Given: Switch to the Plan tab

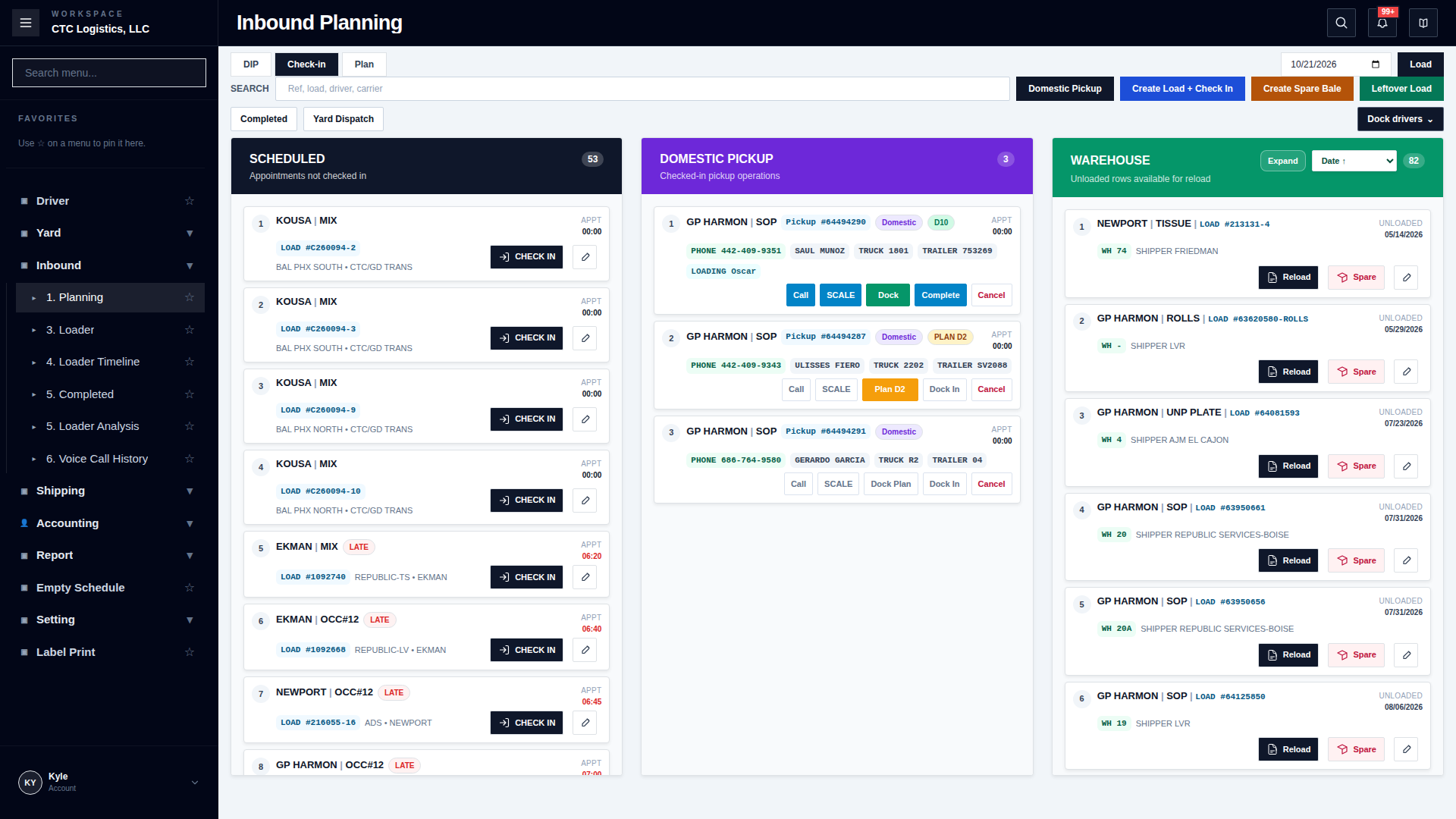Looking at the screenshot, I should click(364, 64).
